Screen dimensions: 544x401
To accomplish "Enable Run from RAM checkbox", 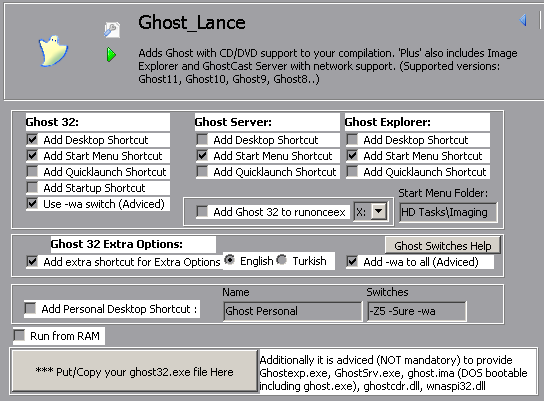I will 19,336.
